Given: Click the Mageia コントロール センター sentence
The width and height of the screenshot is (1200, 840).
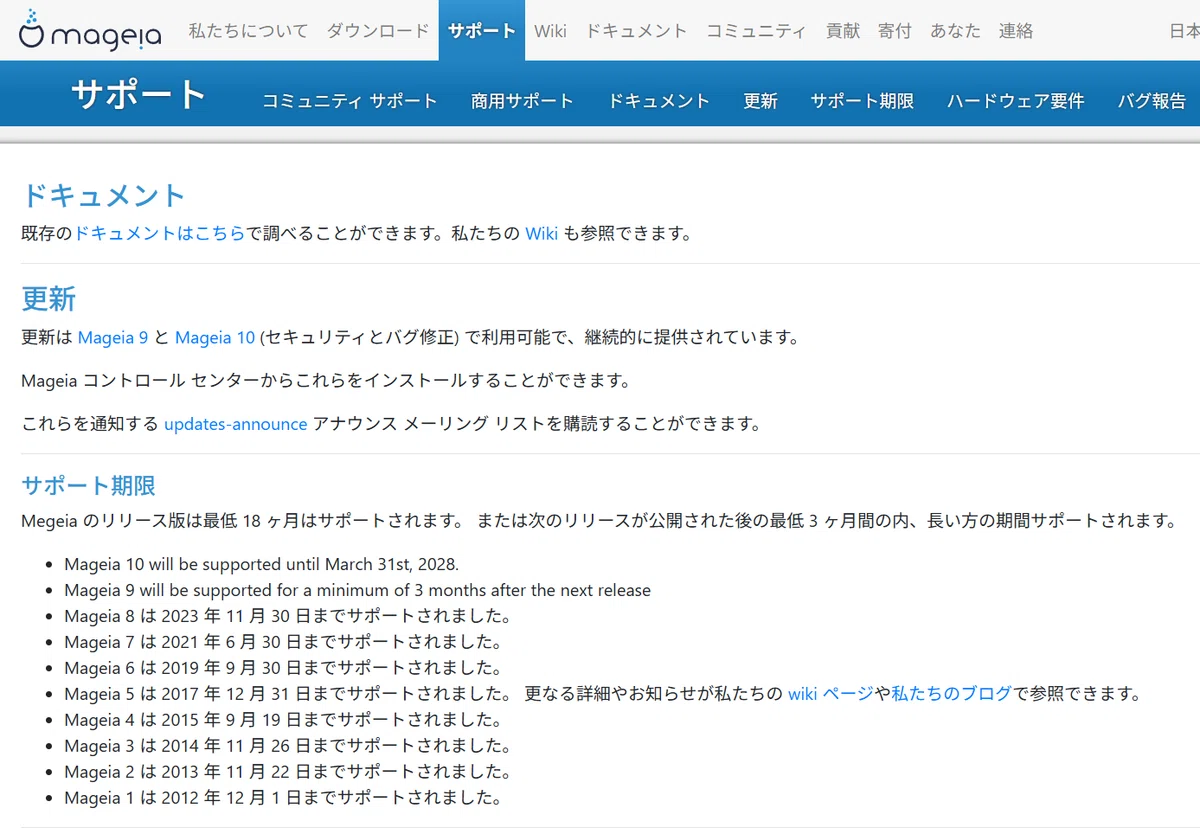Looking at the screenshot, I should click(326, 381).
